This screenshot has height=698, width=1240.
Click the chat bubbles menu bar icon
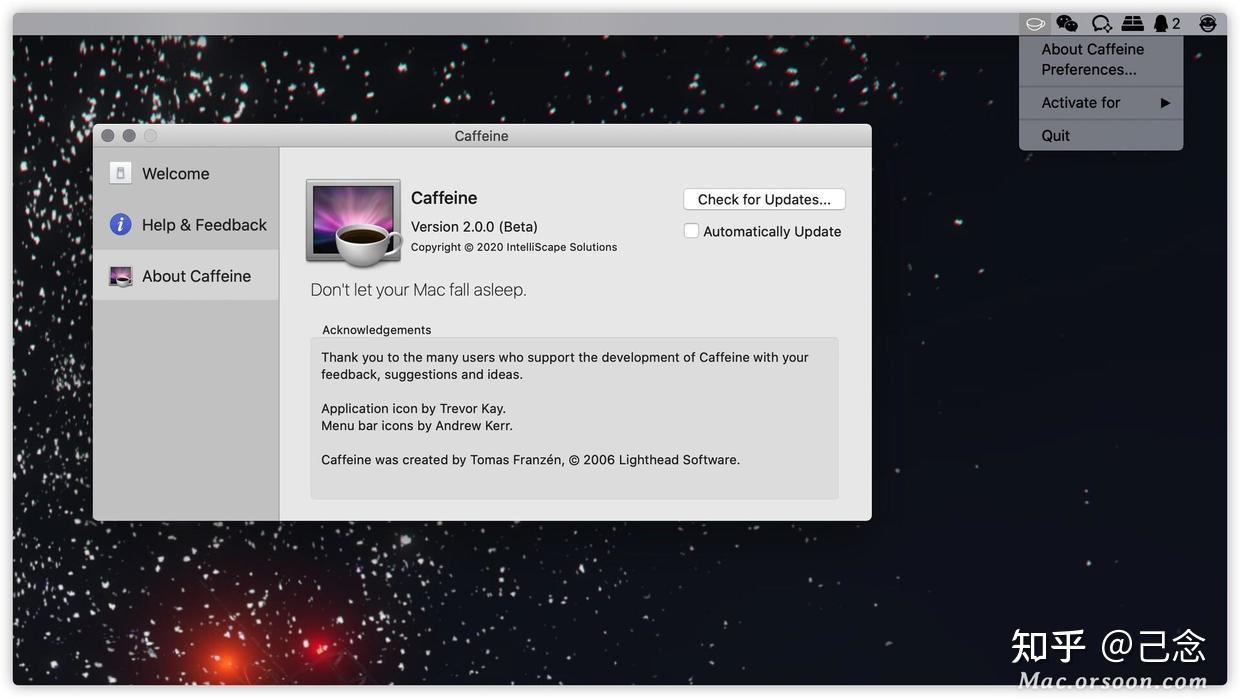1101,23
